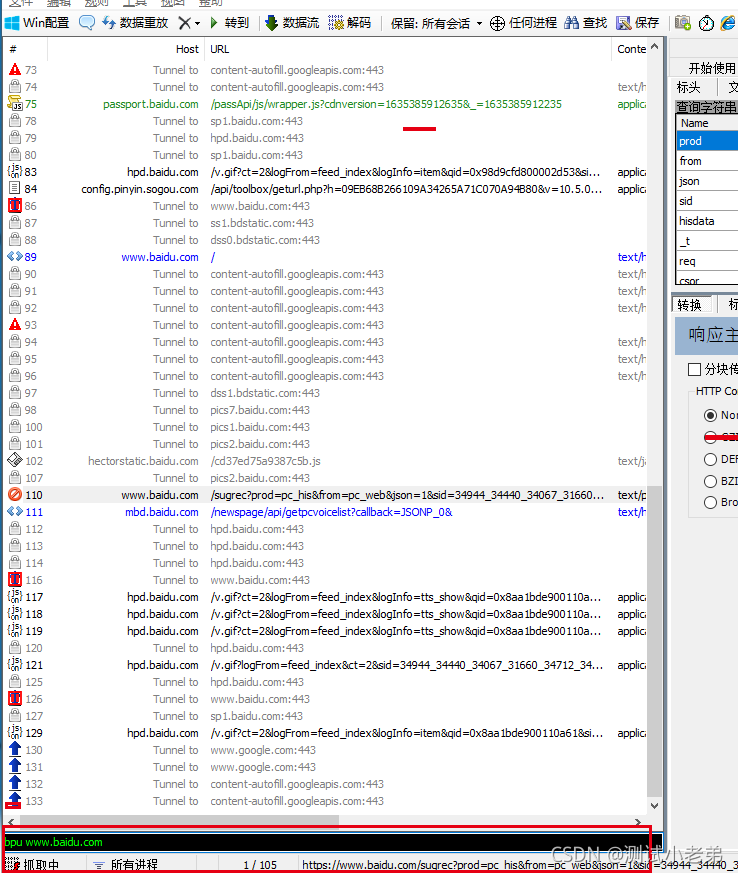The image size is (738, 873).
Task: Click the upload arrow icon of session 130
Action: click(14, 749)
